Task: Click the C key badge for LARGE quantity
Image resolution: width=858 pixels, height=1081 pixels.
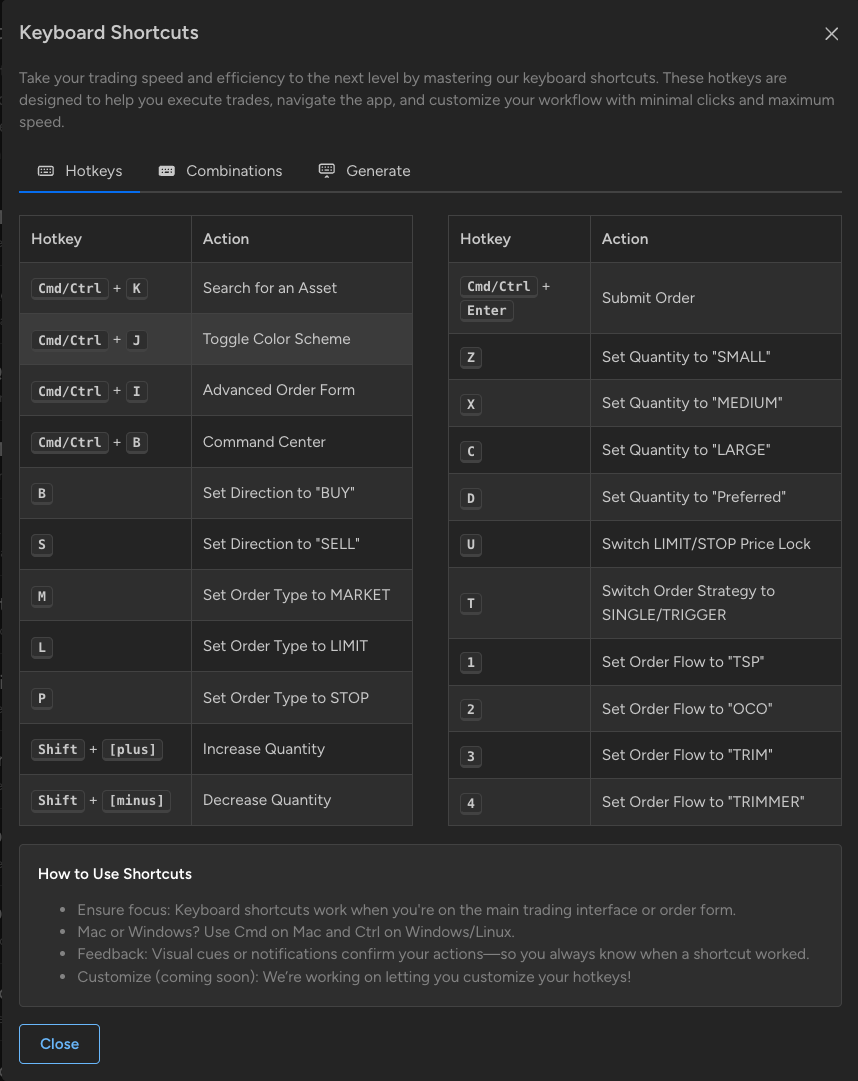Action: point(471,452)
